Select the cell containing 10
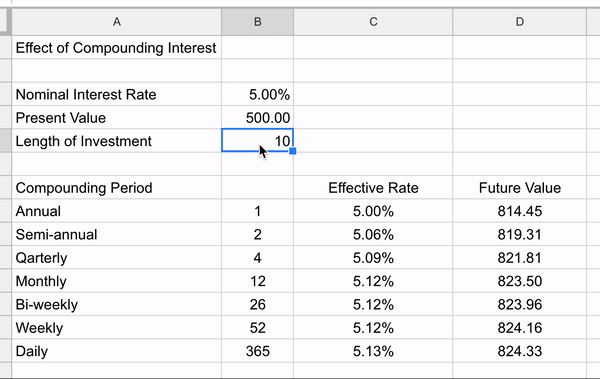Screen dimensions: 600x379 click(258, 140)
